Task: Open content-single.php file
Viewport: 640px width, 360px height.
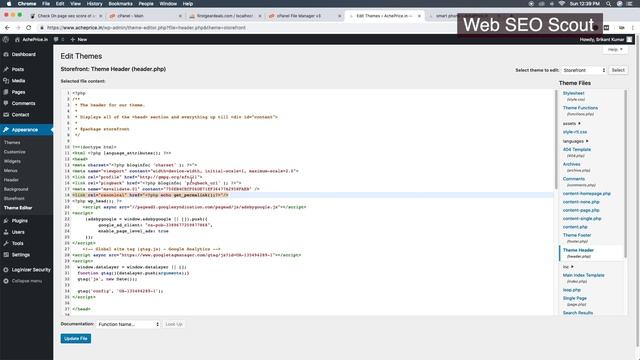Action: (582, 219)
